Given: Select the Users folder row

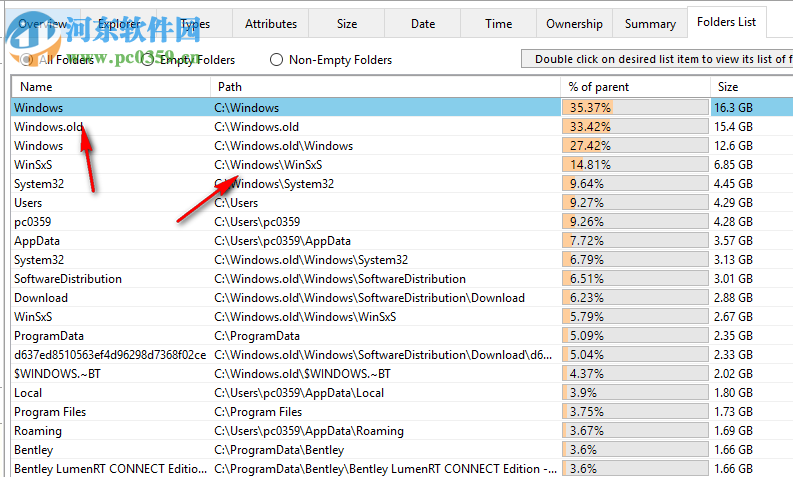Looking at the screenshot, I should click(402, 203).
